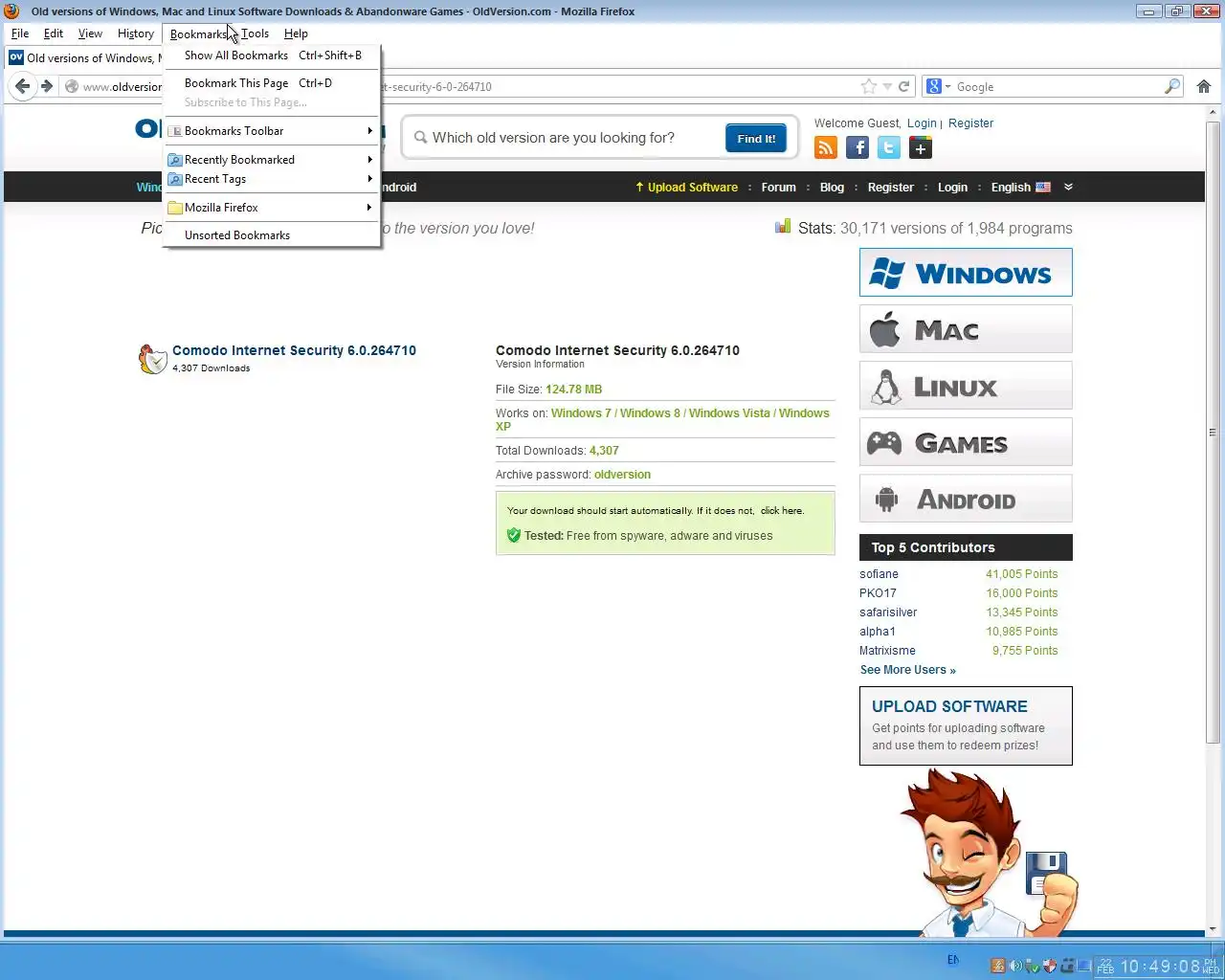
Task: Select Show All Bookmarks
Action: tap(272, 56)
